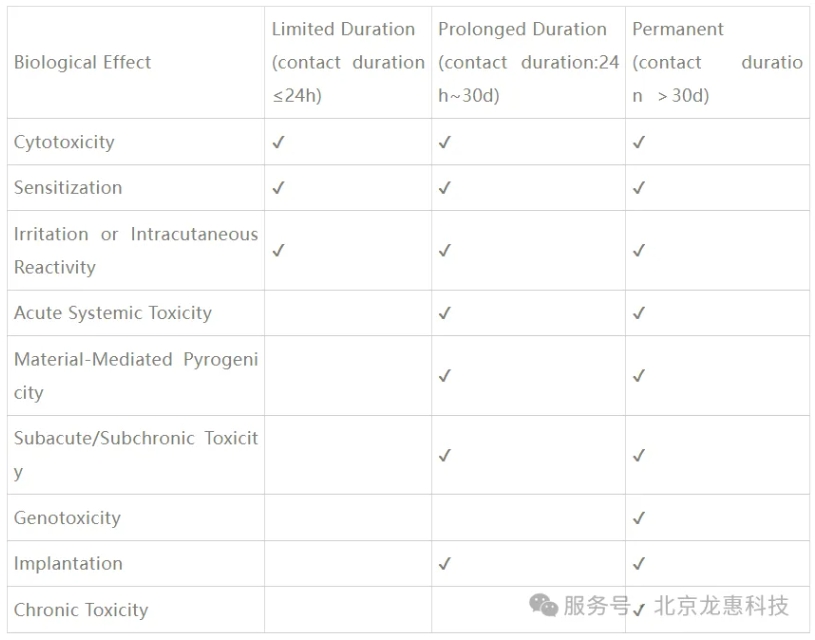Select the Limited Duration column header

(x=348, y=62)
